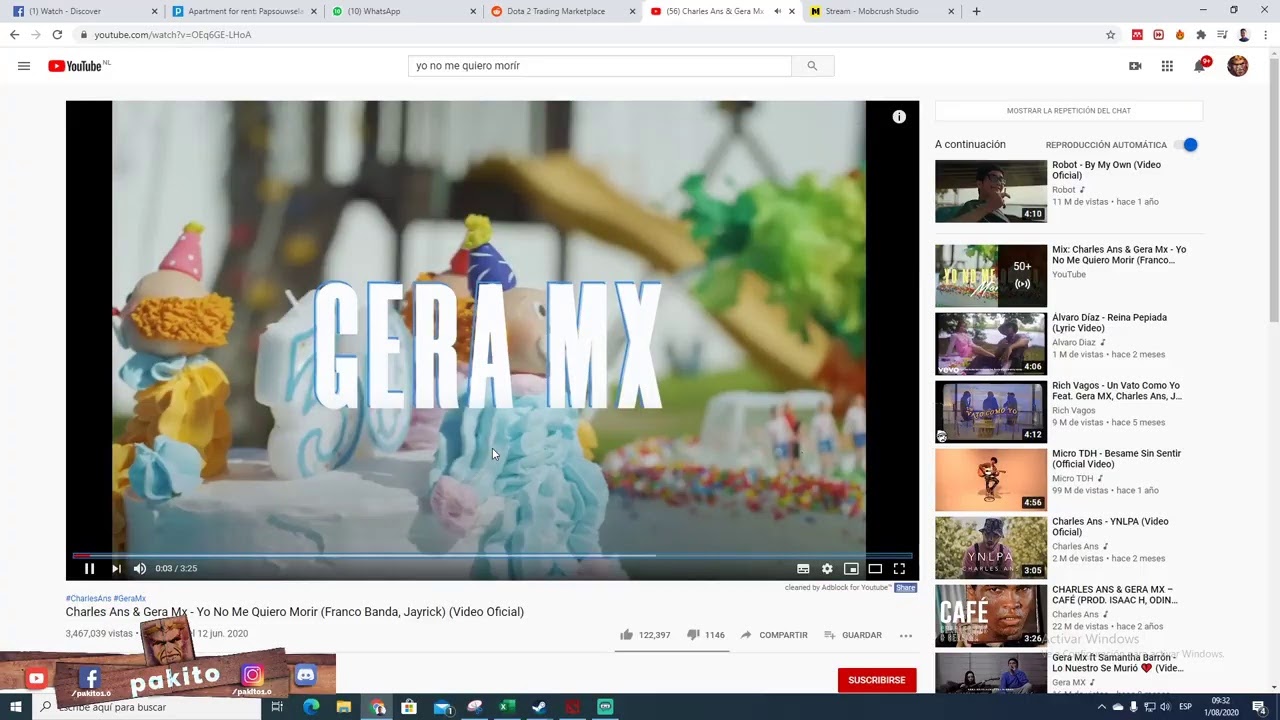This screenshot has width=1280, height=720.
Task: Click the search magnifier button
Action: 812,66
